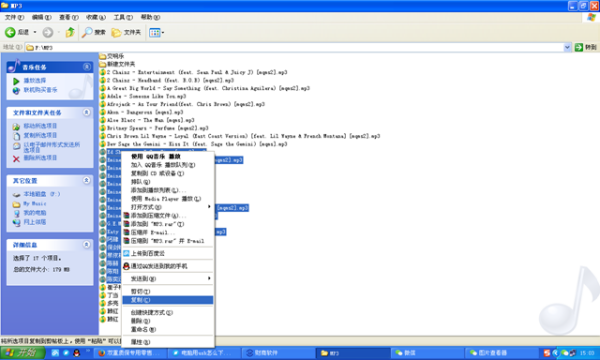
Task: Open the address bar dropdown arrow
Action: click(567, 47)
